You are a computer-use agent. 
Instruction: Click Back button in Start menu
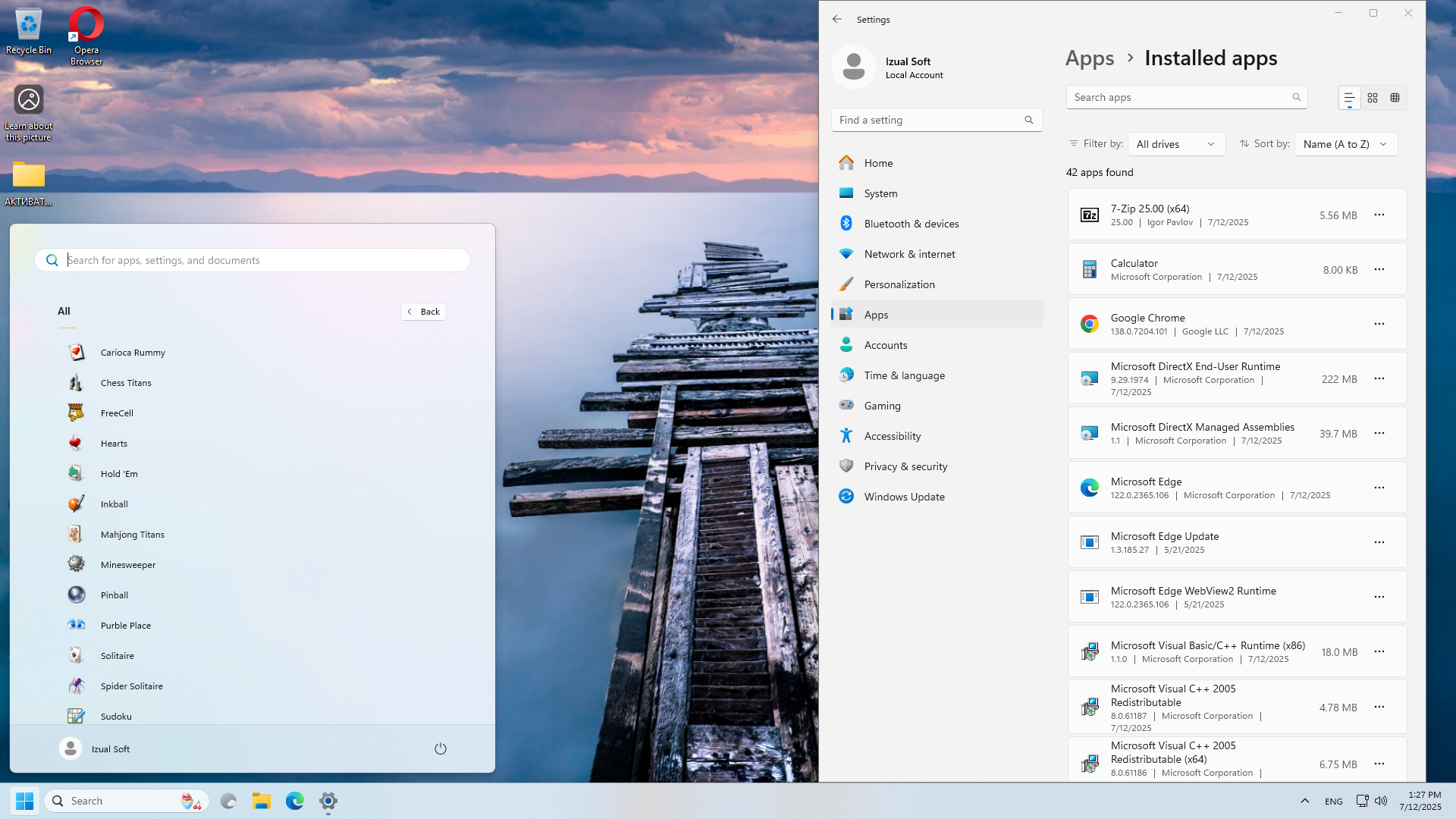click(x=423, y=312)
